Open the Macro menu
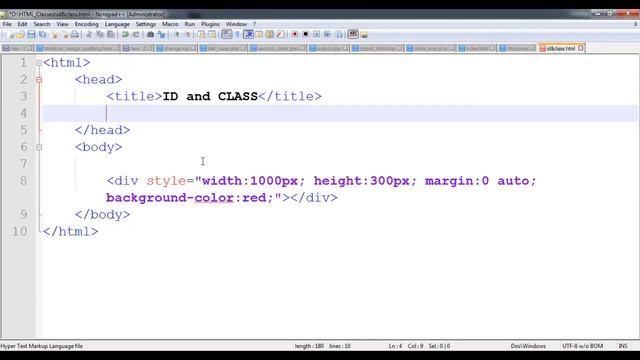Viewport: 640px width, 360px height. 170,24
